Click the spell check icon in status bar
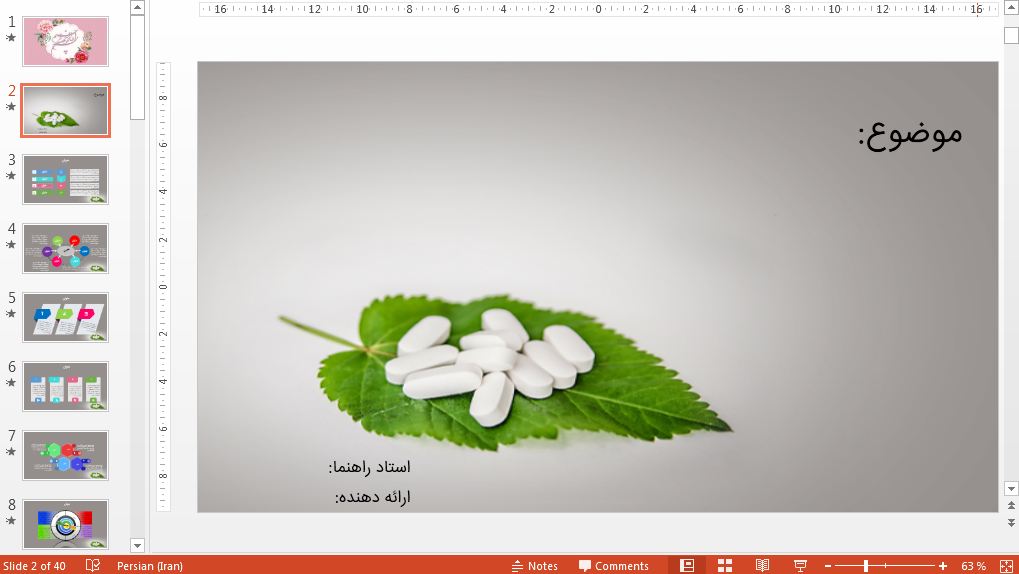 point(93,566)
